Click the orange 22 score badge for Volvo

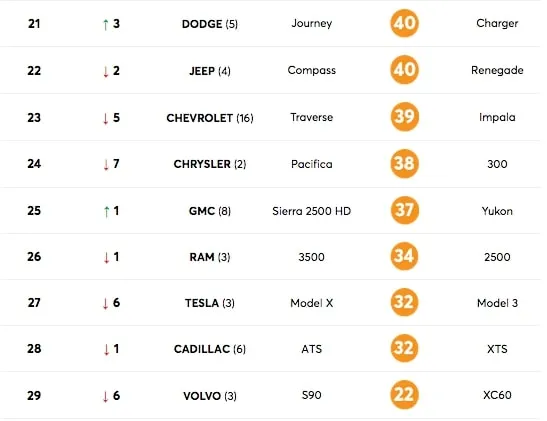coord(404,394)
